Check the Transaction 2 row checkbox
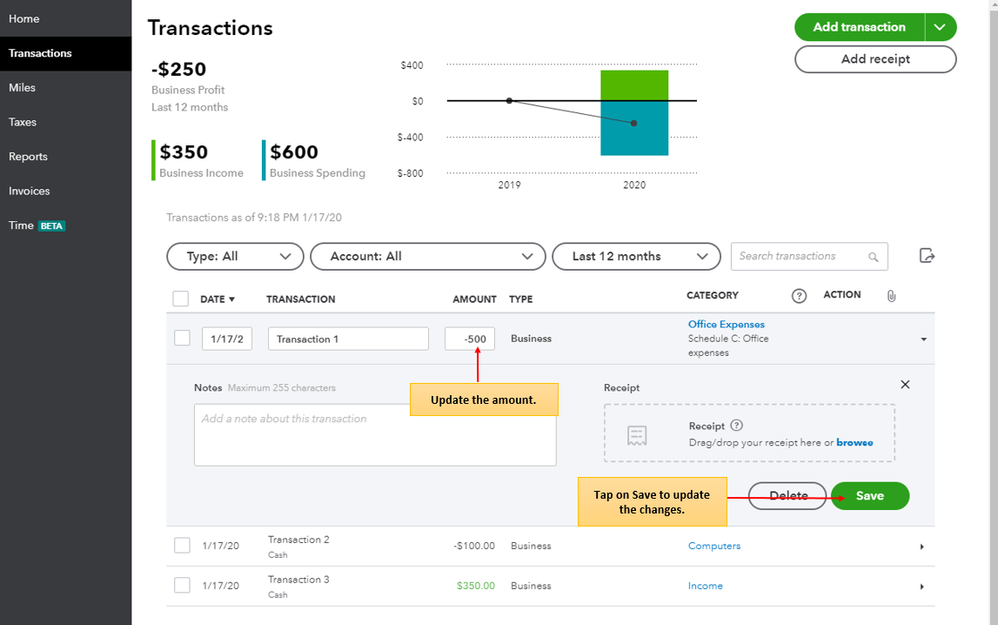The width and height of the screenshot is (998, 625). coord(182,545)
